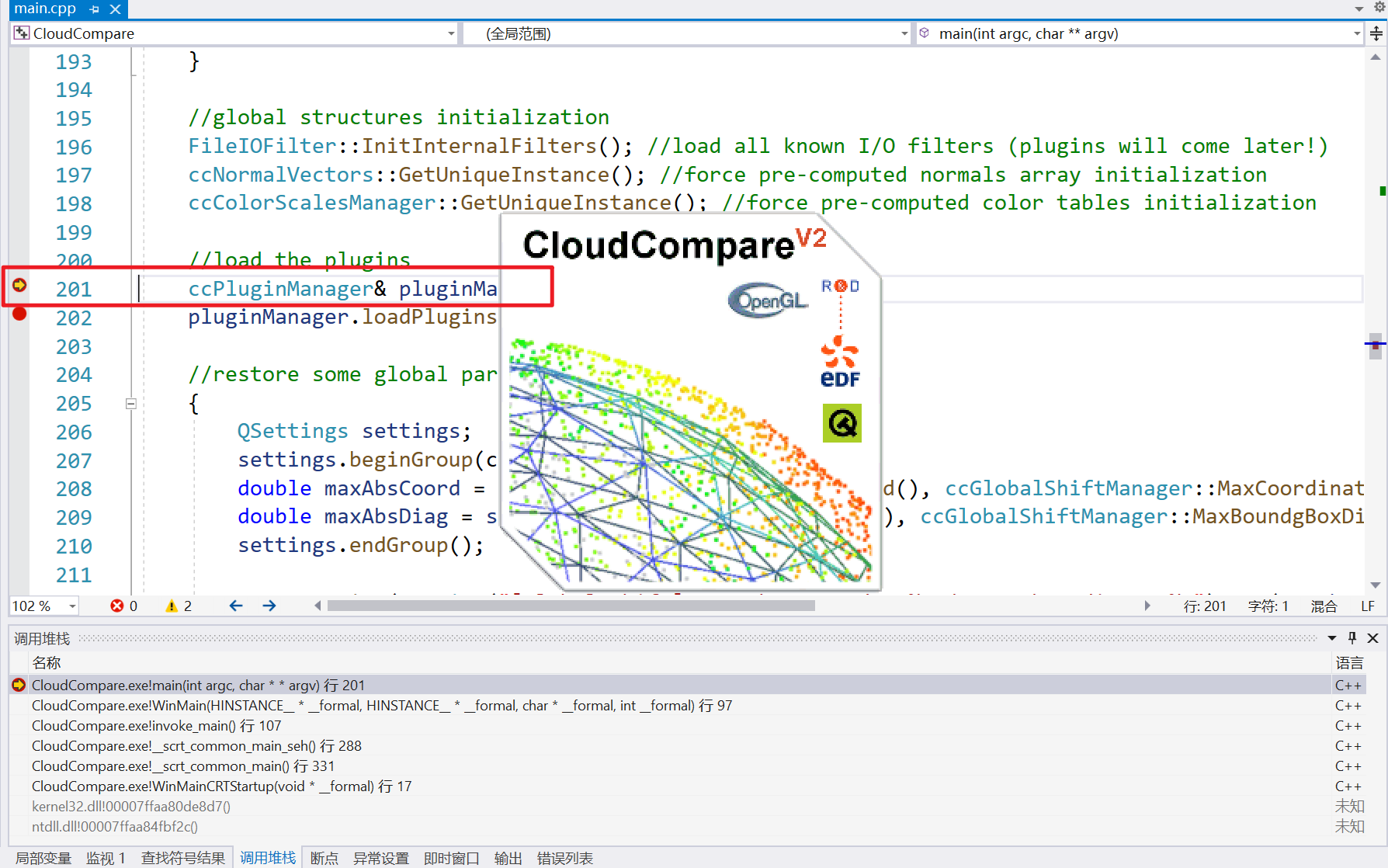
Task: Pin the main.cpp tab
Action: pyautogui.click(x=95, y=9)
